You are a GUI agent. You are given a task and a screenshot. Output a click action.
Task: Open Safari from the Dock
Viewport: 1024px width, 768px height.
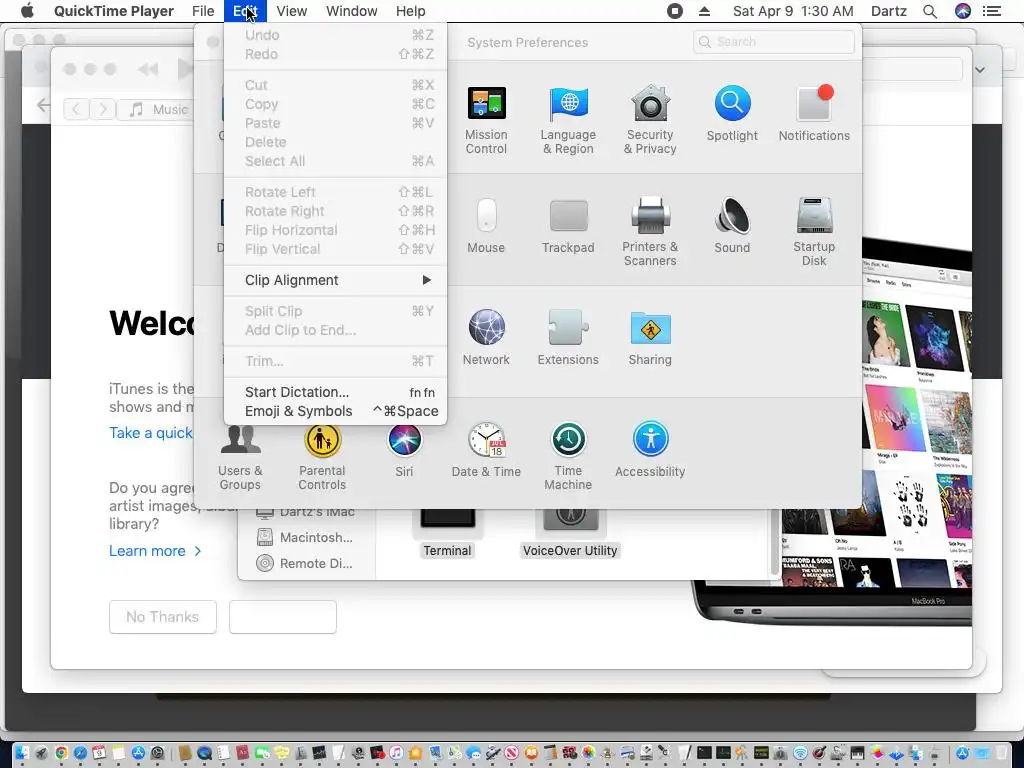coord(80,753)
